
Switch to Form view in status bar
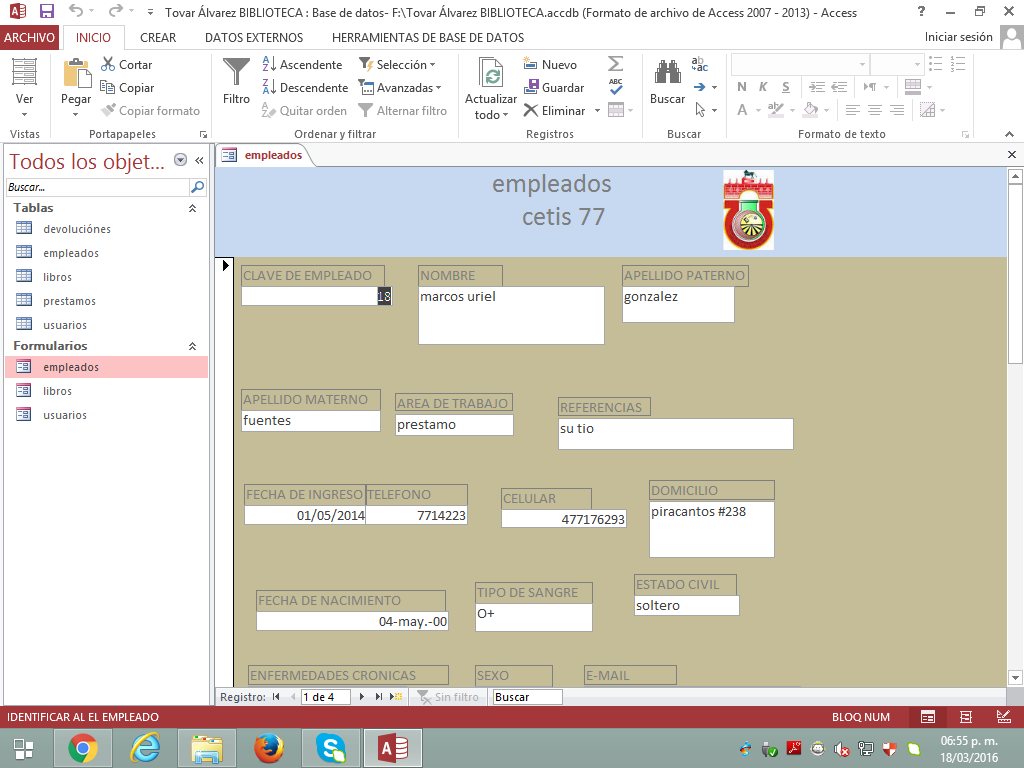[x=928, y=717]
